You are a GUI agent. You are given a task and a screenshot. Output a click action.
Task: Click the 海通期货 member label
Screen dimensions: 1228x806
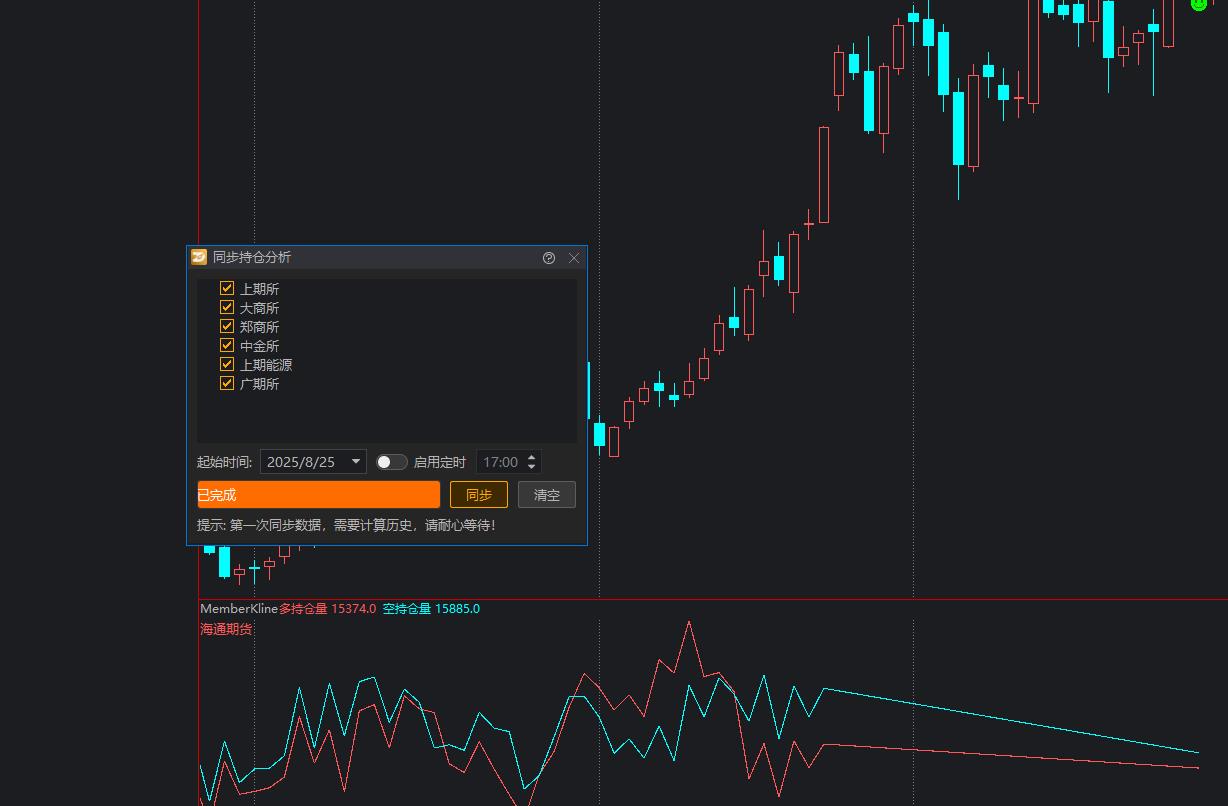click(226, 629)
